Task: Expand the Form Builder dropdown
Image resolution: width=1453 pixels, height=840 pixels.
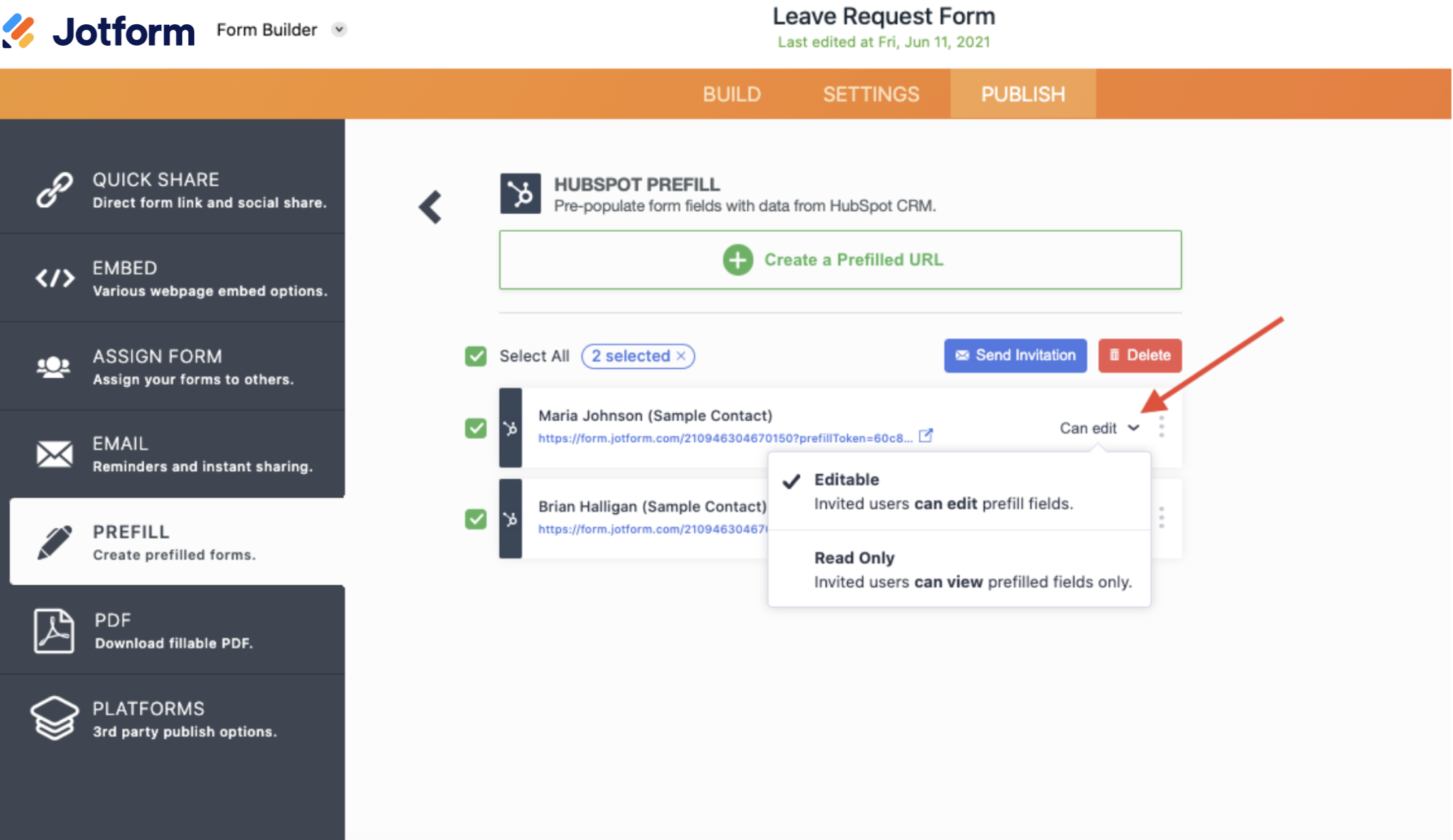Action: click(x=338, y=29)
